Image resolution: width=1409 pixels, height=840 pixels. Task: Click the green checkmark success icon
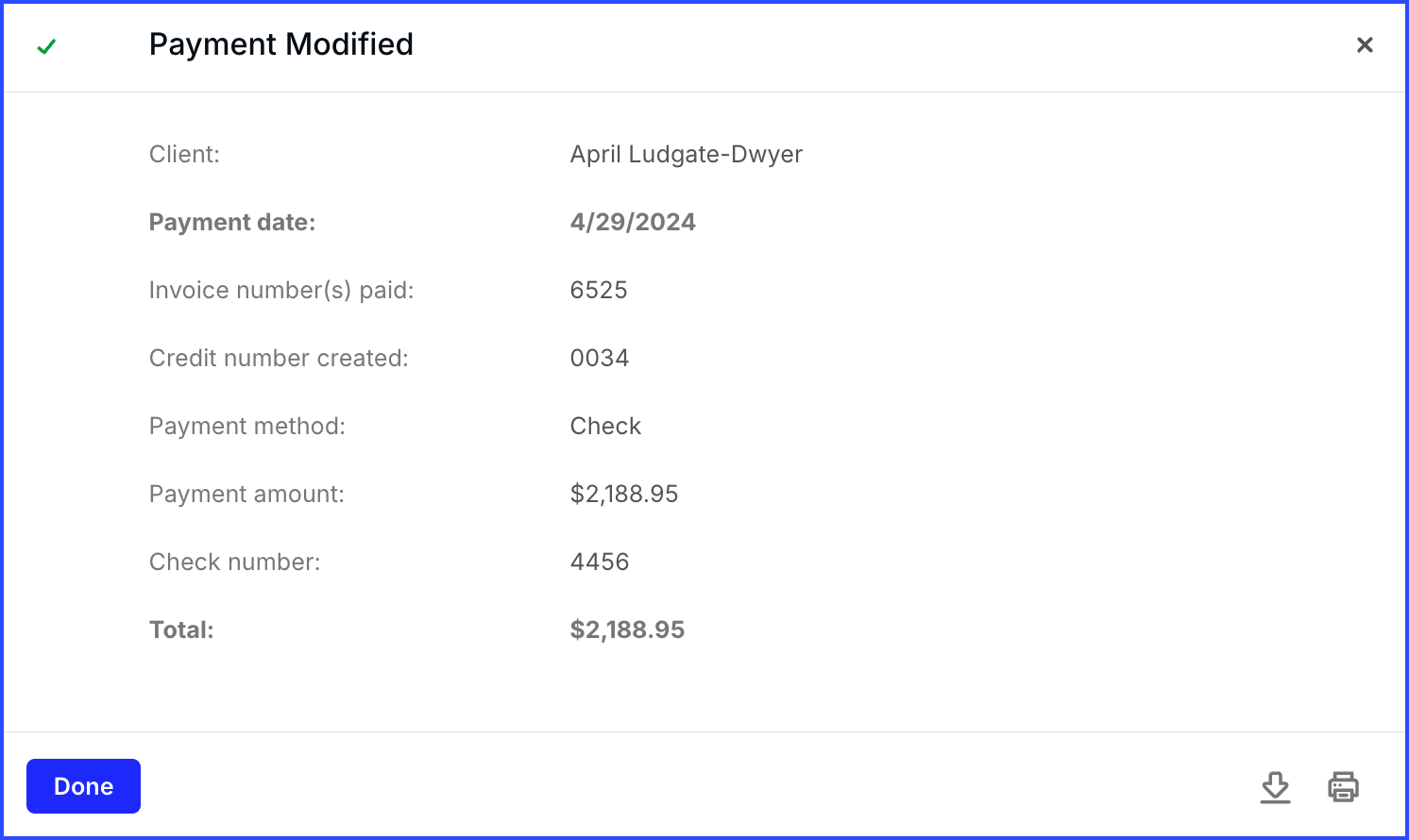(46, 46)
